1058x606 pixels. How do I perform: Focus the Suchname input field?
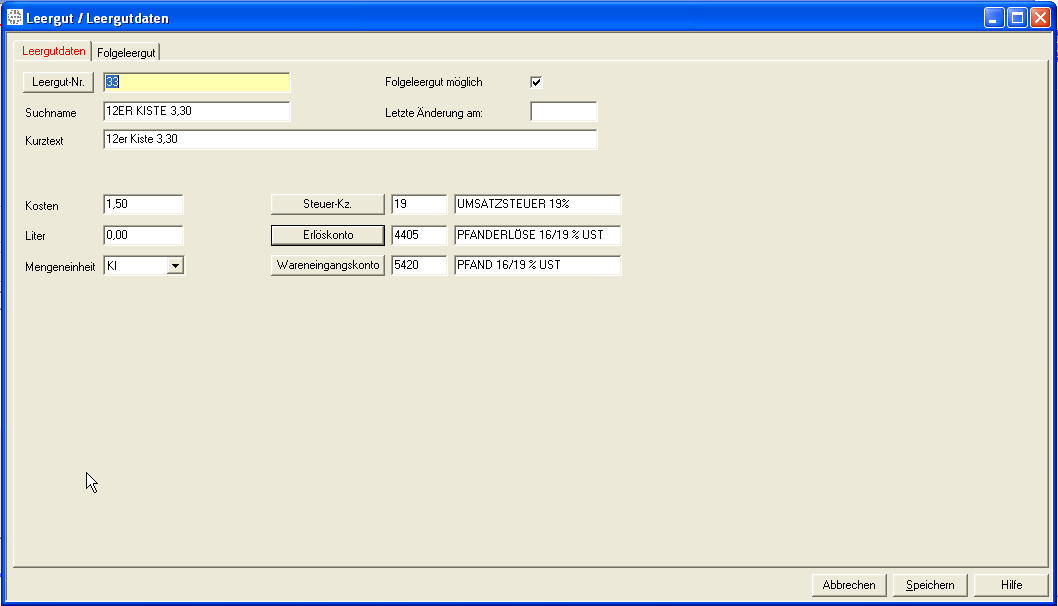click(197, 112)
